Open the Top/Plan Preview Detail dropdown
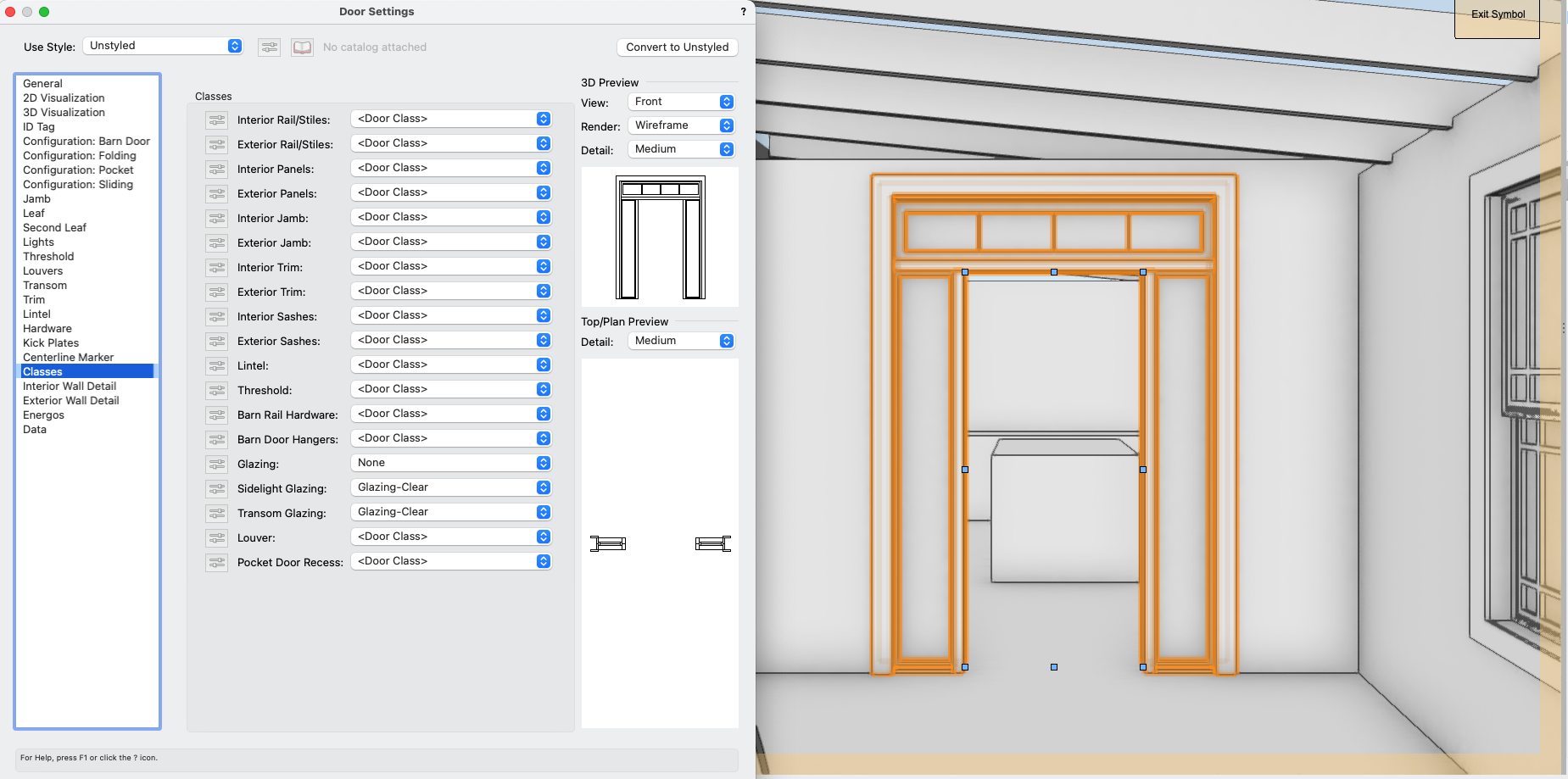The width and height of the screenshot is (1568, 779). click(681, 340)
